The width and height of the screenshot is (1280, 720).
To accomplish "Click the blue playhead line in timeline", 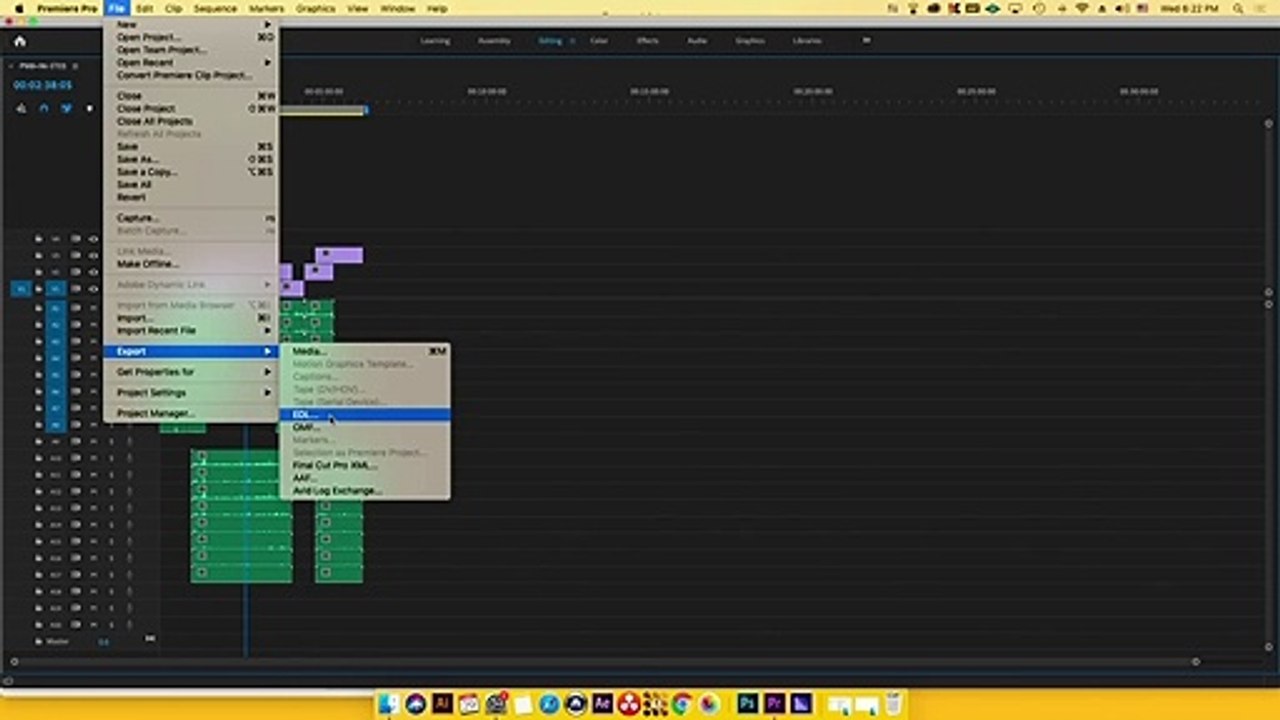I will (x=246, y=540).
